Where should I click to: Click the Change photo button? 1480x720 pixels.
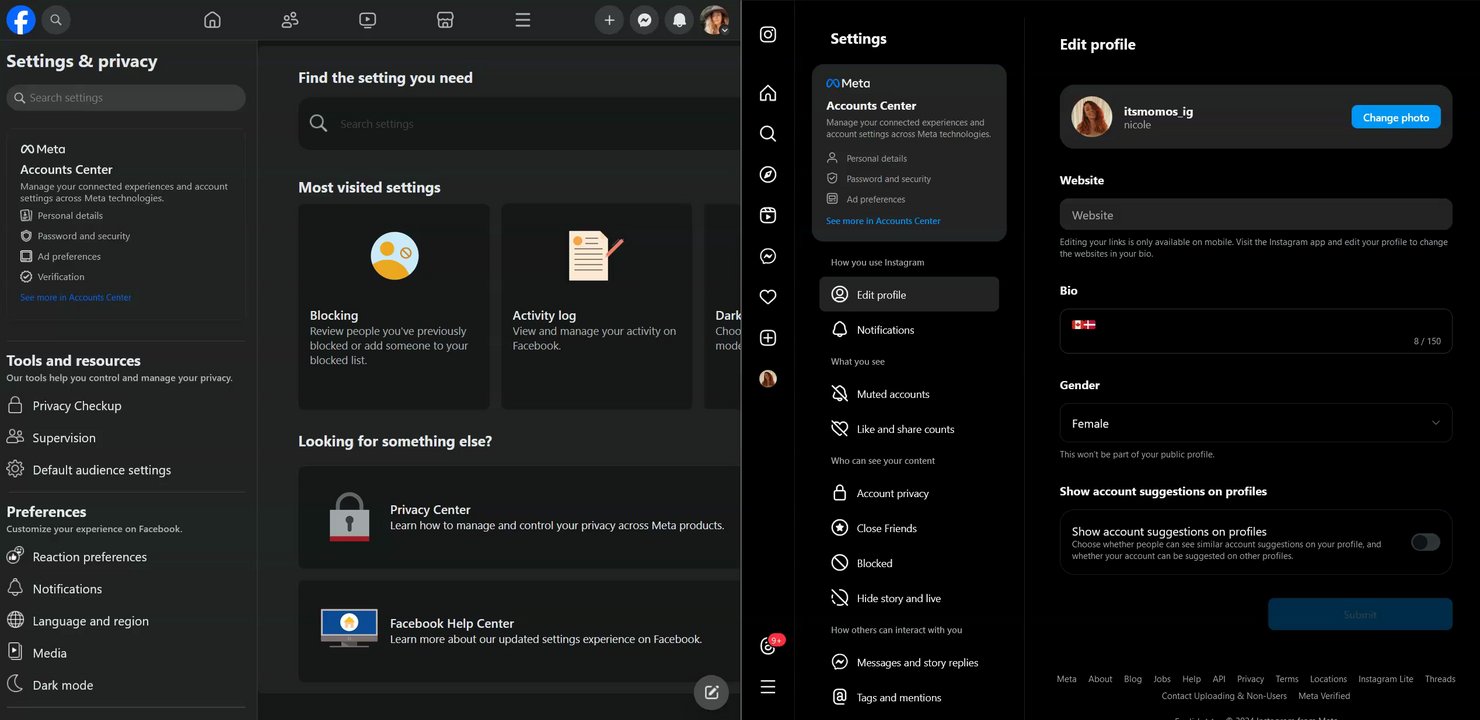click(x=1396, y=117)
